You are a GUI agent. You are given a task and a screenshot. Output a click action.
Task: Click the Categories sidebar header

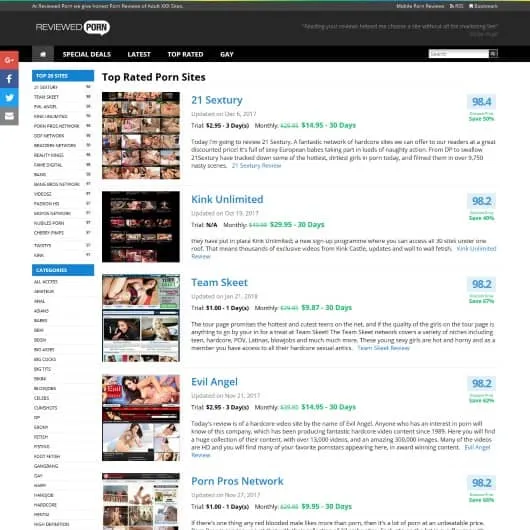point(63,270)
